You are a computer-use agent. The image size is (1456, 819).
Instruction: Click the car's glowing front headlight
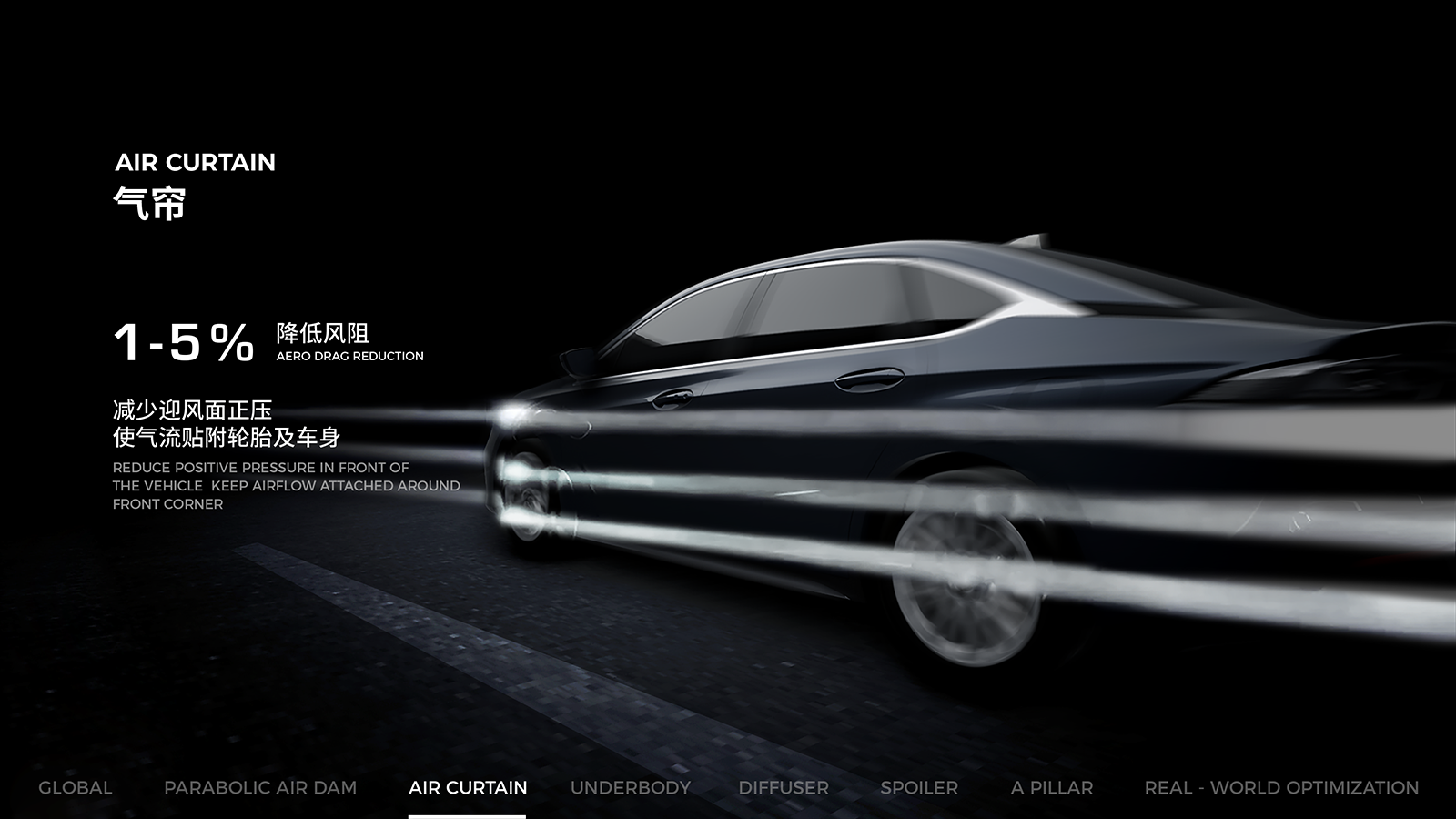pos(511,414)
